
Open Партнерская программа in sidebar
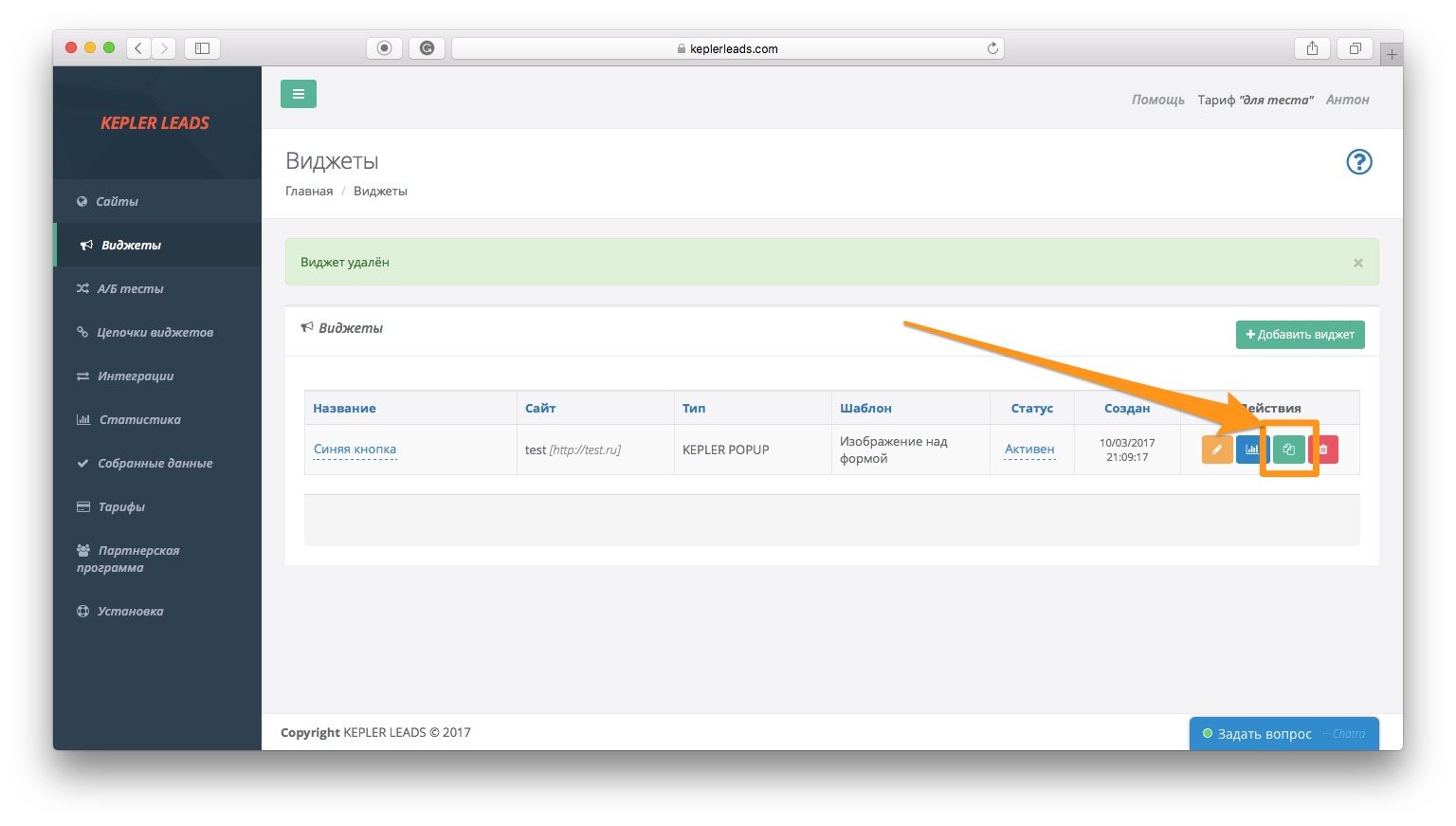(157, 559)
